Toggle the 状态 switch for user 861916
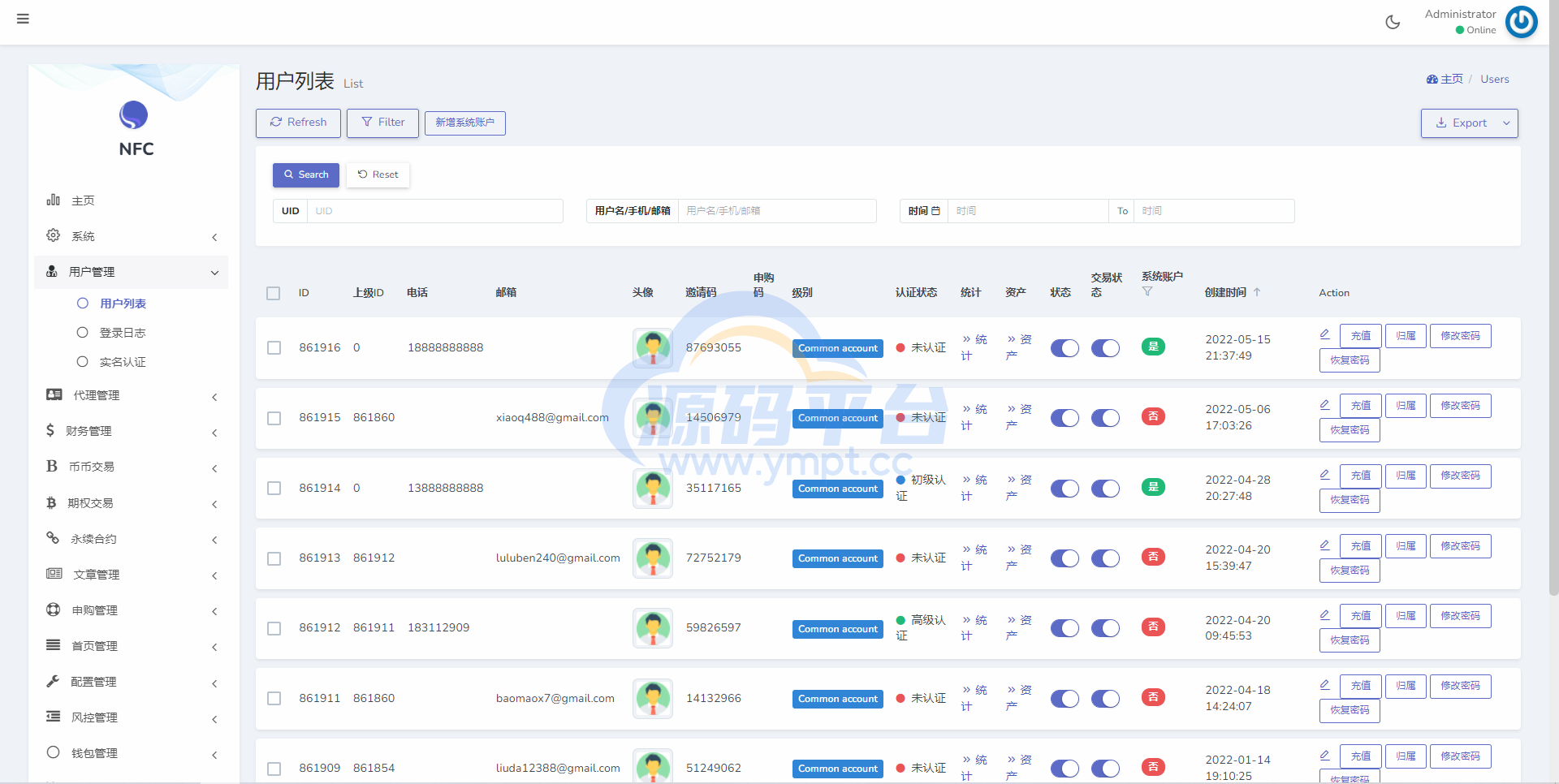This screenshot has width=1559, height=784. click(1065, 348)
